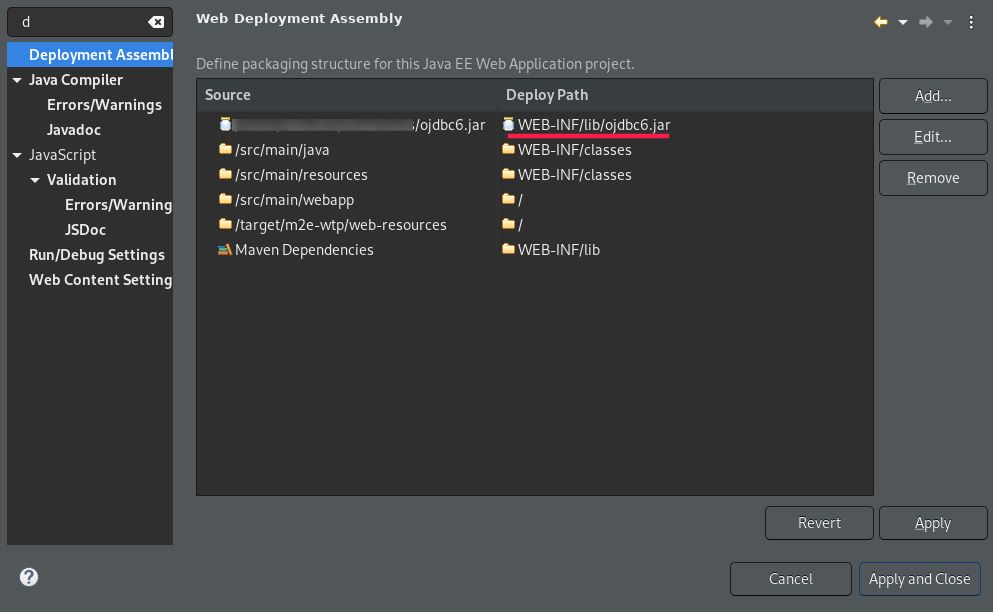This screenshot has width=993, height=612.
Task: Click the /src/main/java folder icon
Action: pos(225,150)
